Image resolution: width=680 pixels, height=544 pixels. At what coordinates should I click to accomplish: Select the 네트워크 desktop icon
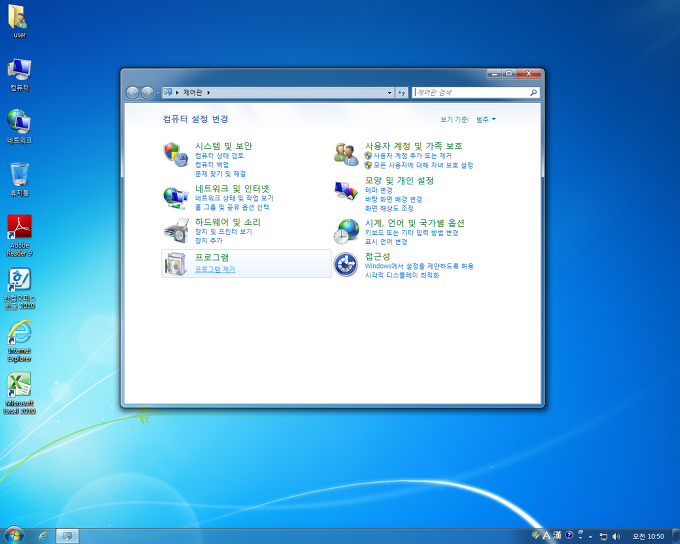(x=19, y=127)
